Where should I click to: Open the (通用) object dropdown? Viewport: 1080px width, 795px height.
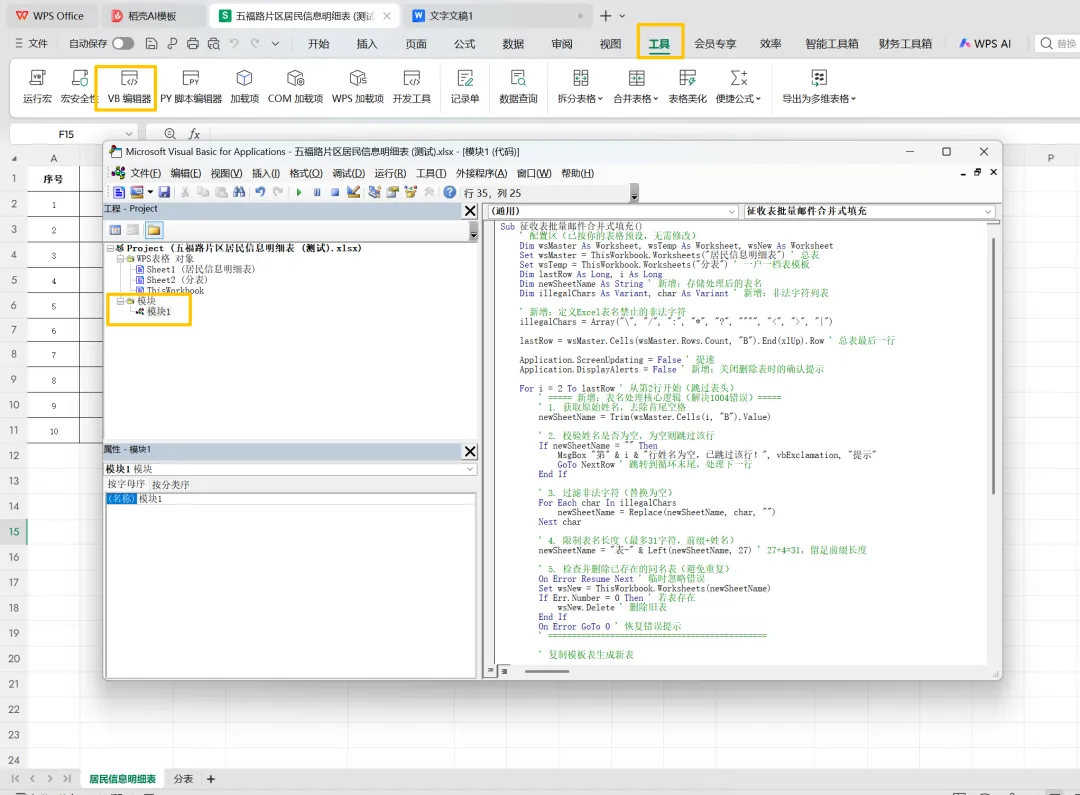coord(729,211)
